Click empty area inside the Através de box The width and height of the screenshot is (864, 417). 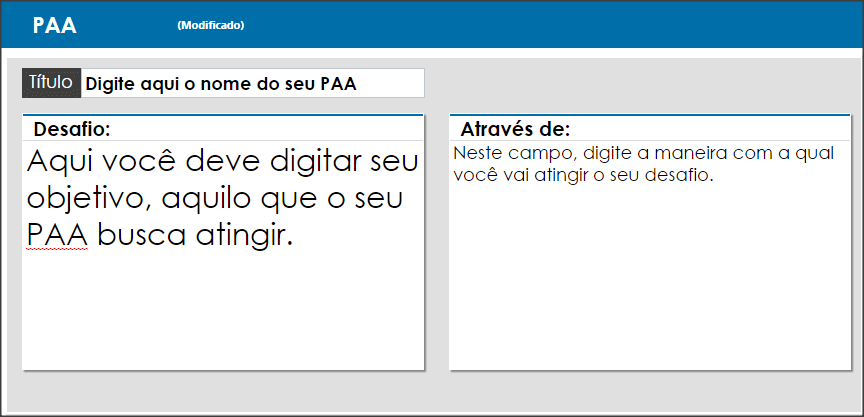tap(650, 275)
